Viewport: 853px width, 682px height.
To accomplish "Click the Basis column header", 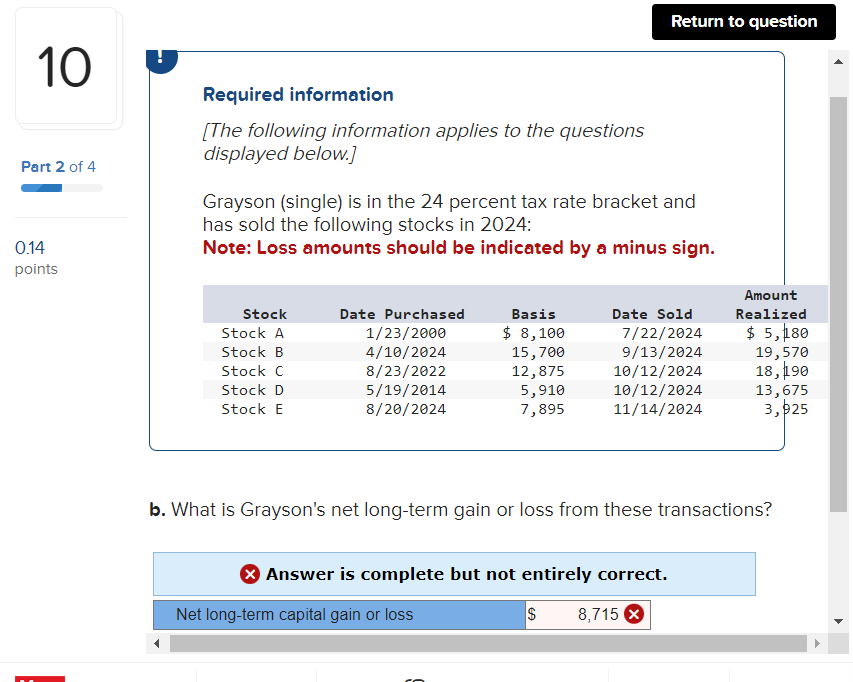I will [533, 313].
